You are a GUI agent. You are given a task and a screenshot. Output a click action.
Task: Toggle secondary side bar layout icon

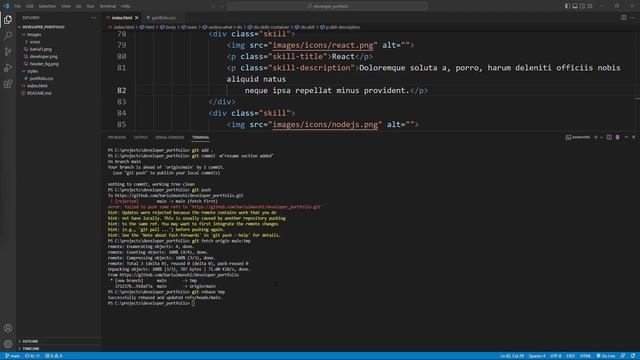(x=582, y=6)
